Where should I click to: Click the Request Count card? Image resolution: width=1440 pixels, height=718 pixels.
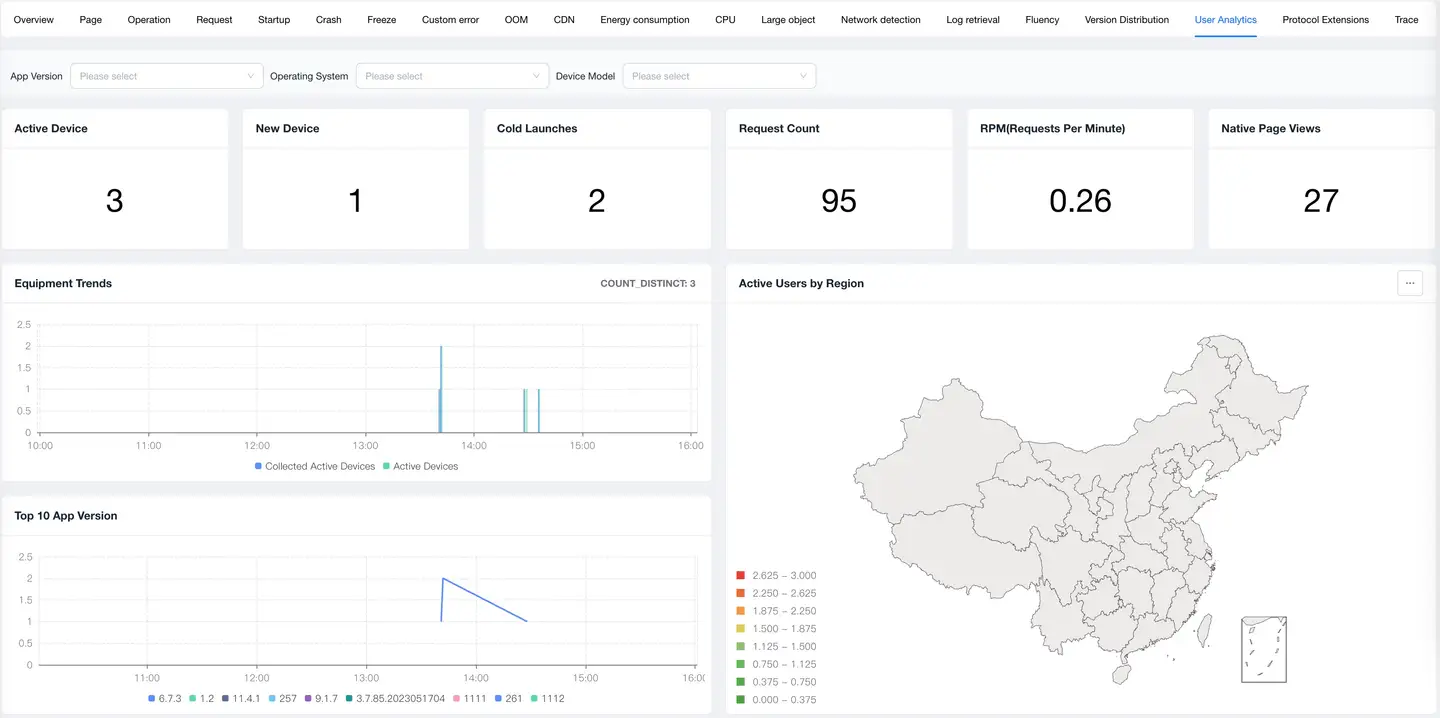tap(838, 180)
